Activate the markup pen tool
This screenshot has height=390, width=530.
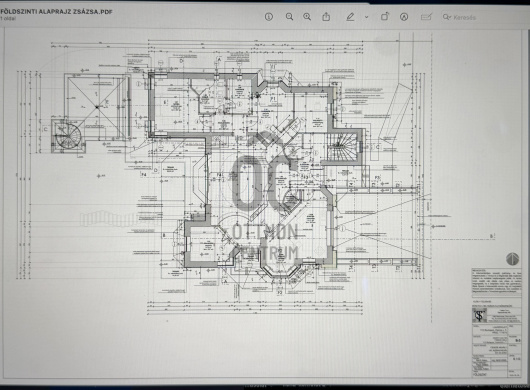pos(350,17)
